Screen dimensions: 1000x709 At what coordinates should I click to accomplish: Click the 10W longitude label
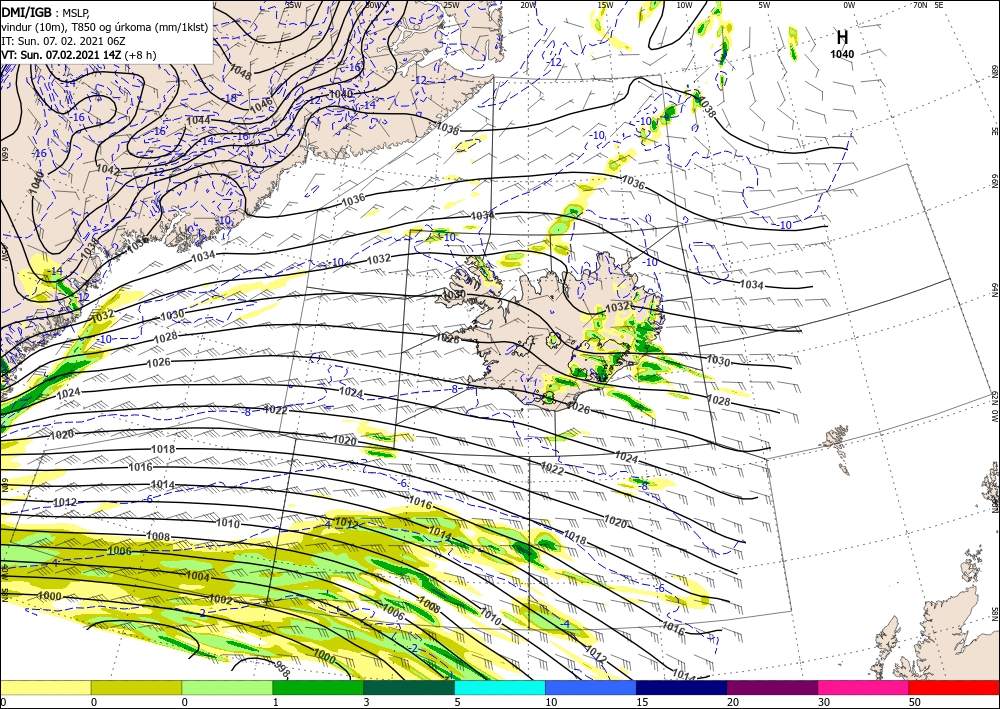(x=684, y=5)
